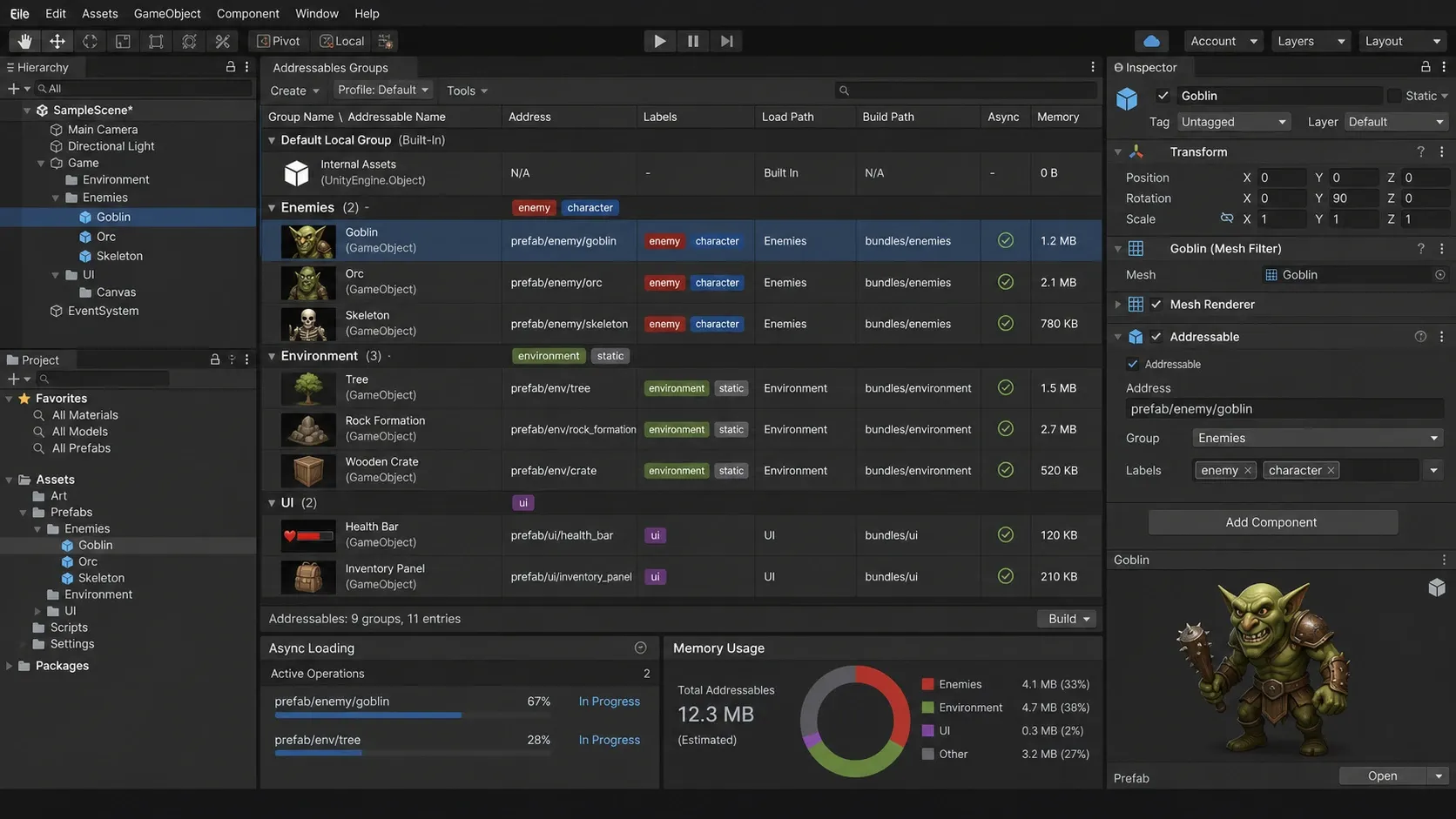Click the Add Component button
Viewport: 1456px width, 819px height.
tap(1272, 522)
